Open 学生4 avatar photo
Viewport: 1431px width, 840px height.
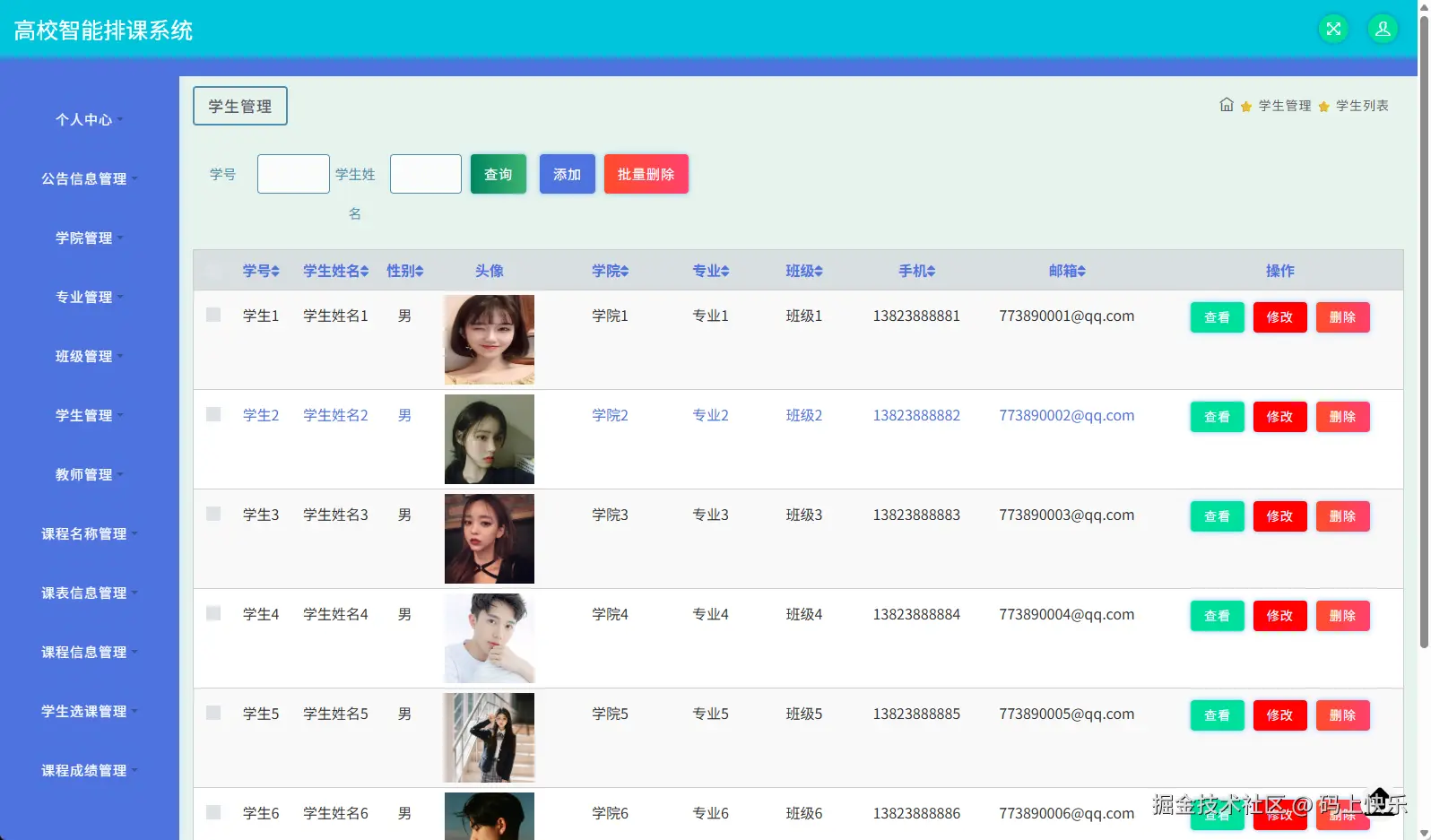(490, 638)
